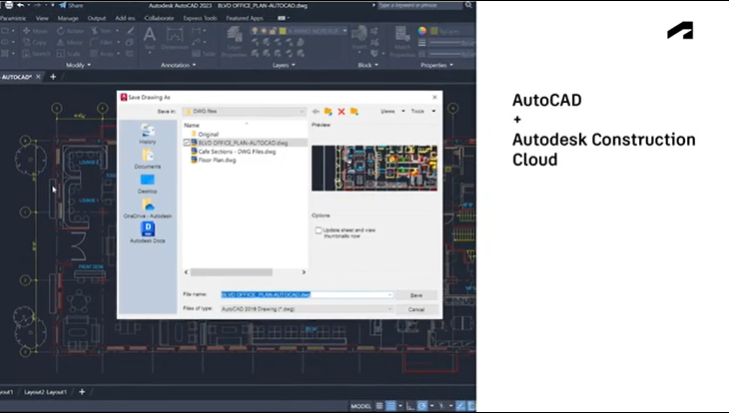Toggle MODEL space button in status bar
This screenshot has height=413, width=729.
click(361, 406)
